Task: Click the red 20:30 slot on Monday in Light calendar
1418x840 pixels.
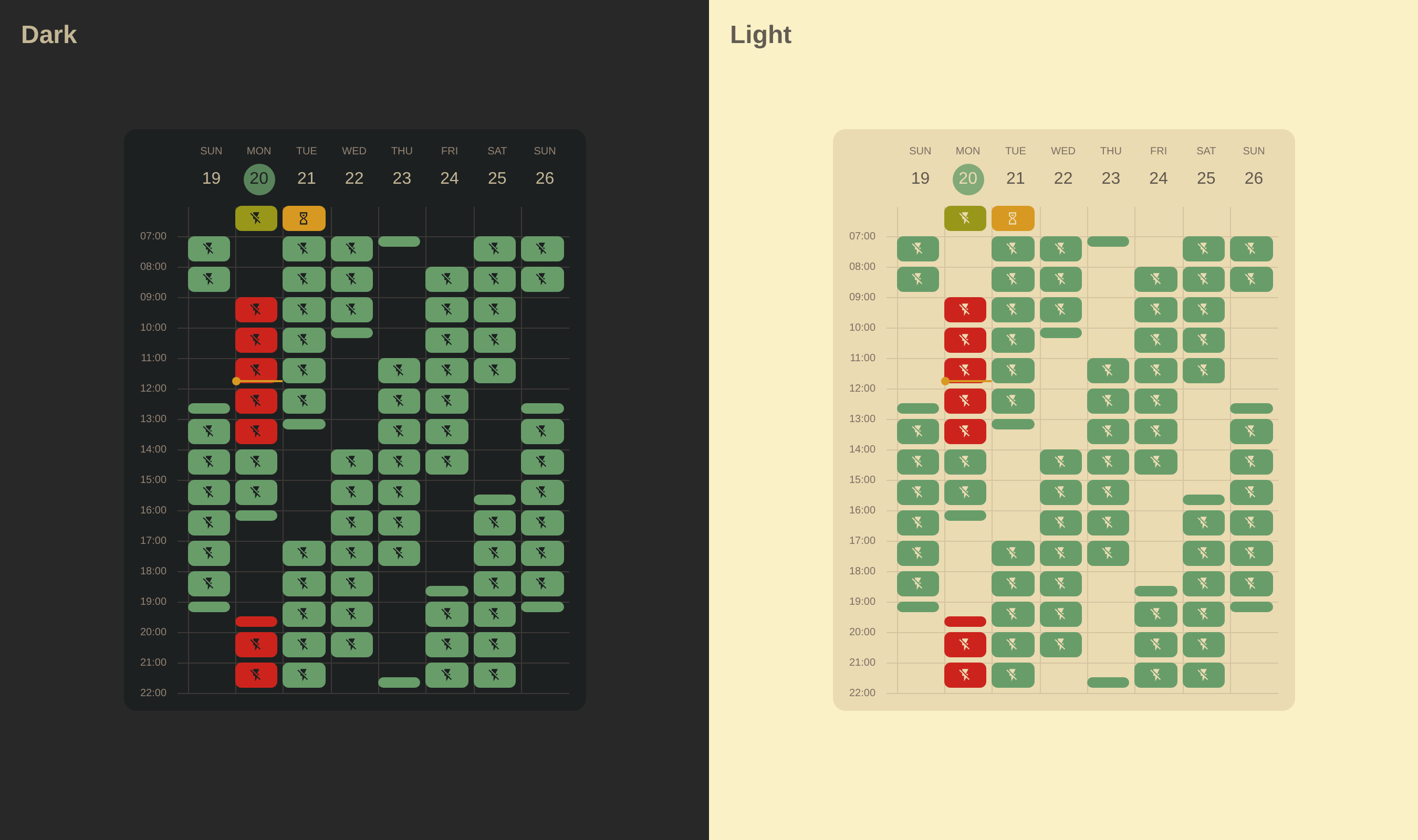Action: tap(966, 644)
